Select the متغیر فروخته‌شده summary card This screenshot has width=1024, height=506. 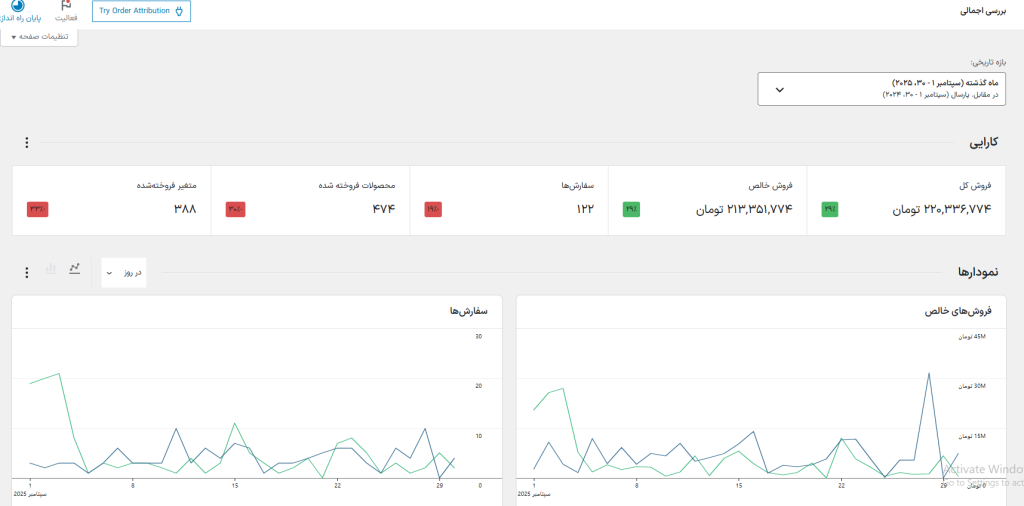point(111,200)
